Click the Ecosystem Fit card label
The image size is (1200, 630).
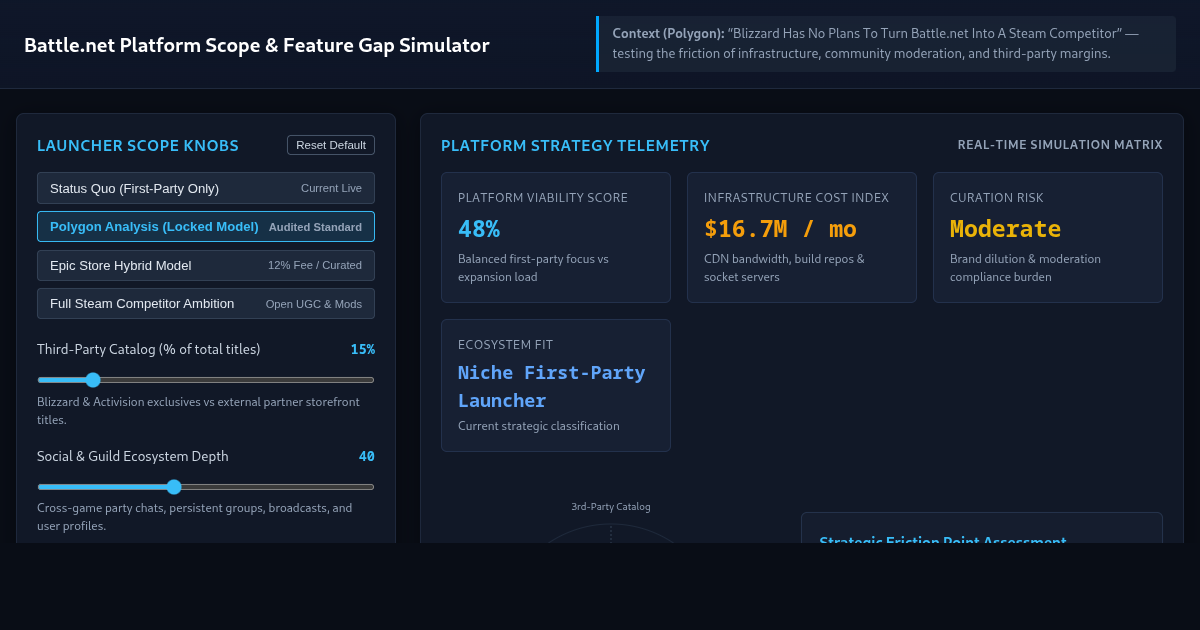pyautogui.click(x=505, y=345)
